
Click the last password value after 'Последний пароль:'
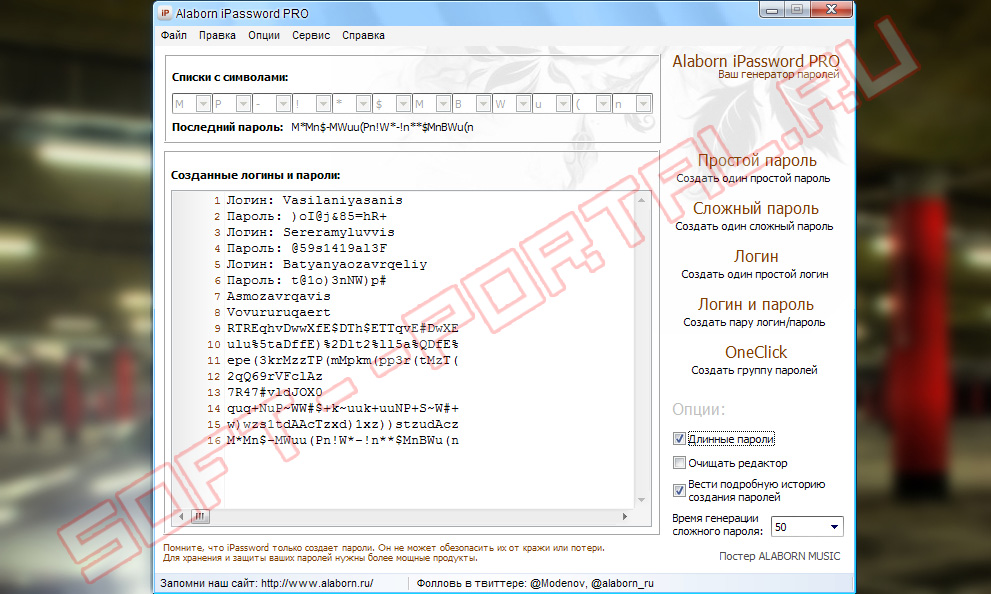point(382,127)
